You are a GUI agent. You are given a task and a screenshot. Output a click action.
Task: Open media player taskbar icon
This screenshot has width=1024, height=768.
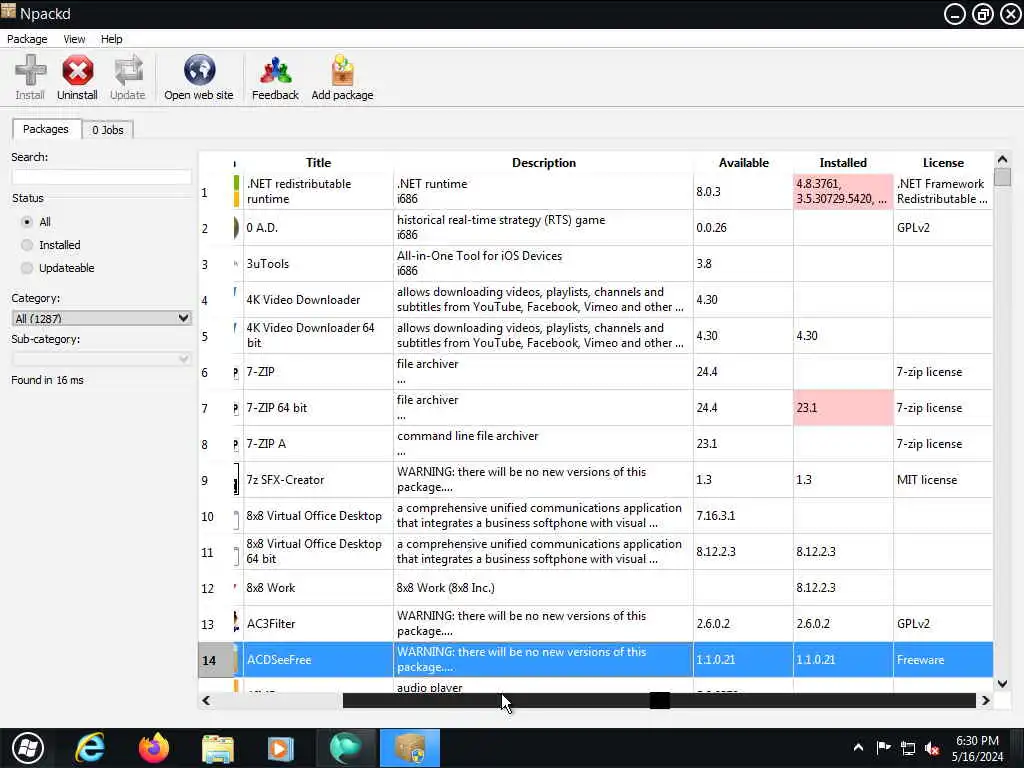281,748
